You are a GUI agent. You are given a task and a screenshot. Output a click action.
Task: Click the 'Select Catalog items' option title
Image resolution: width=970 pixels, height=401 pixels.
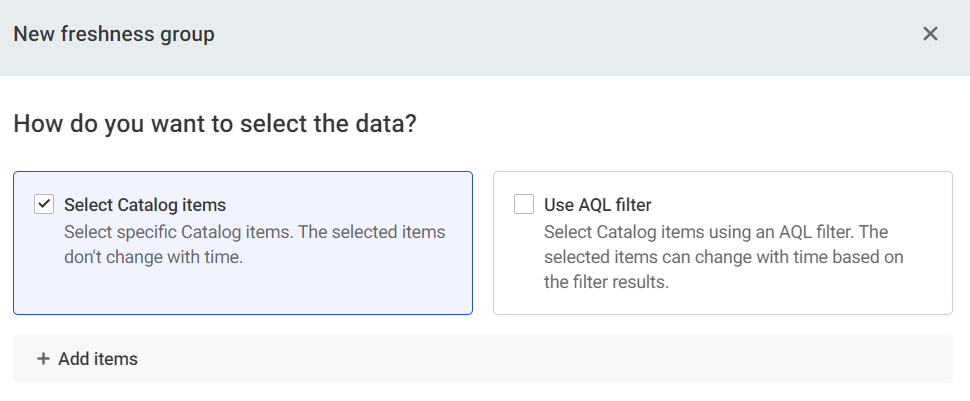point(145,205)
